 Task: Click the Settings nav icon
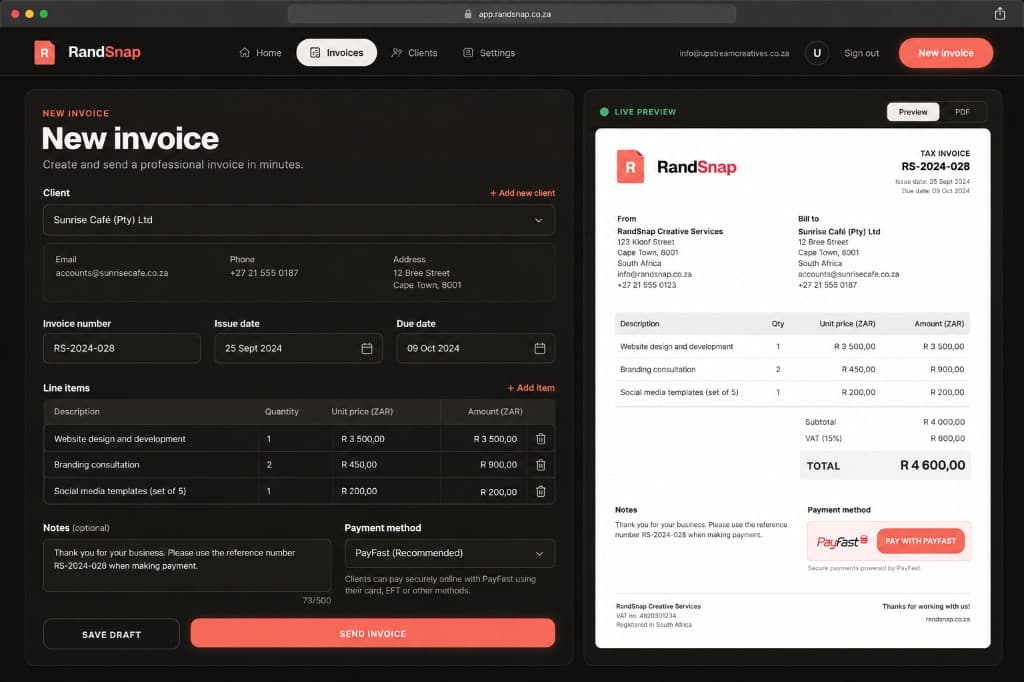(x=468, y=53)
